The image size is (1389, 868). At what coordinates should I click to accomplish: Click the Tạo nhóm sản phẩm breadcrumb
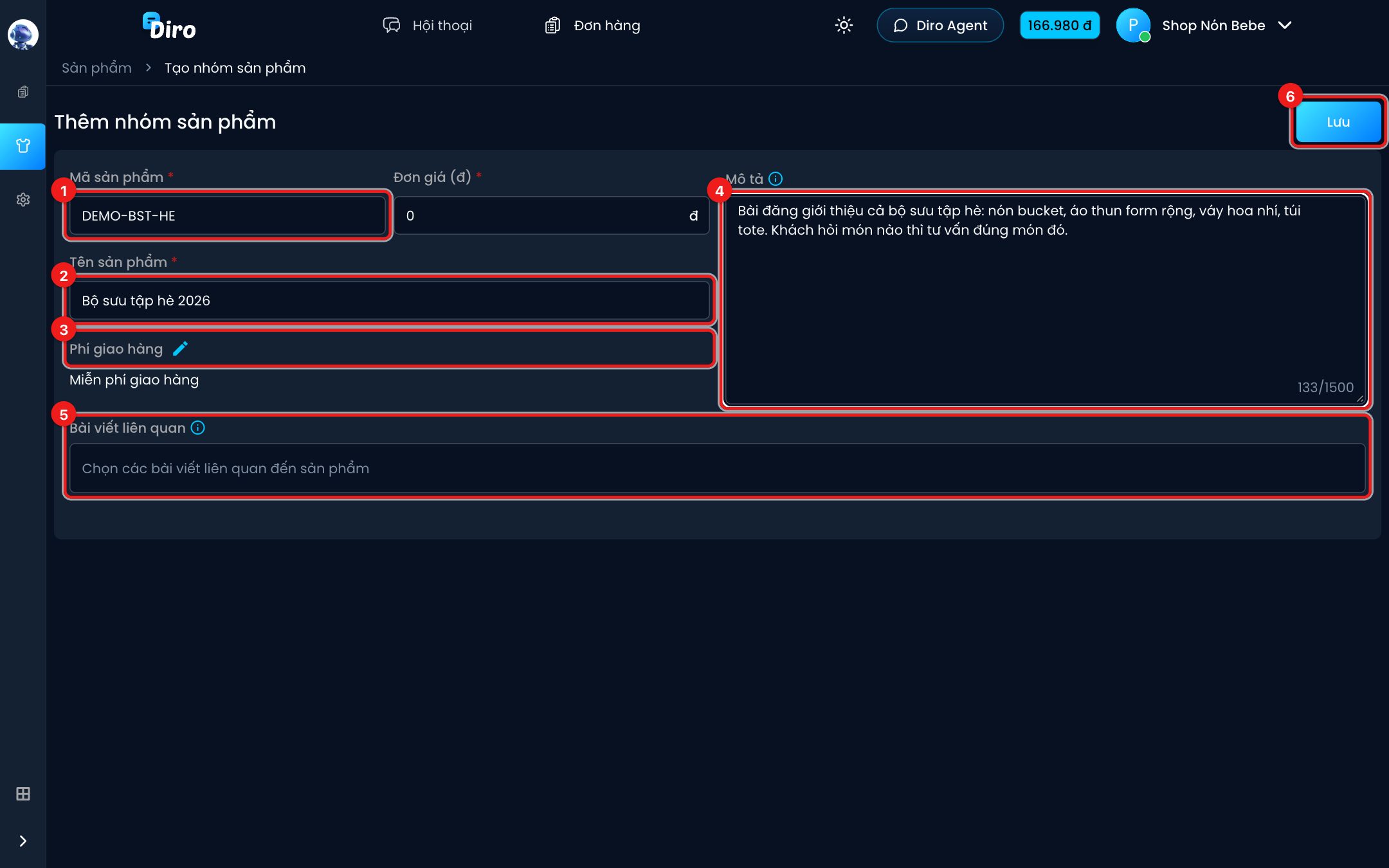click(x=235, y=68)
